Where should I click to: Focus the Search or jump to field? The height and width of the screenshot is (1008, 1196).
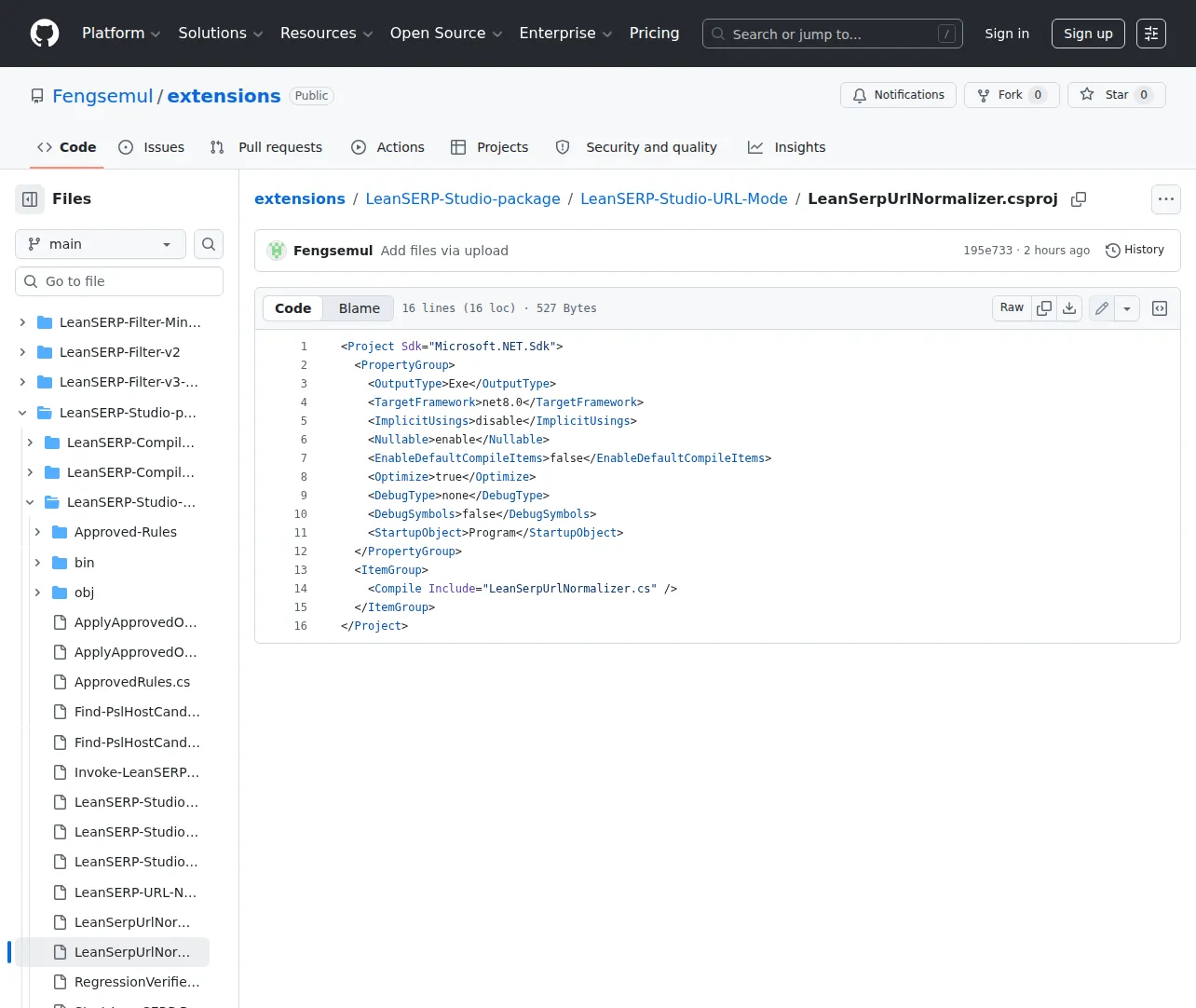pos(833,34)
